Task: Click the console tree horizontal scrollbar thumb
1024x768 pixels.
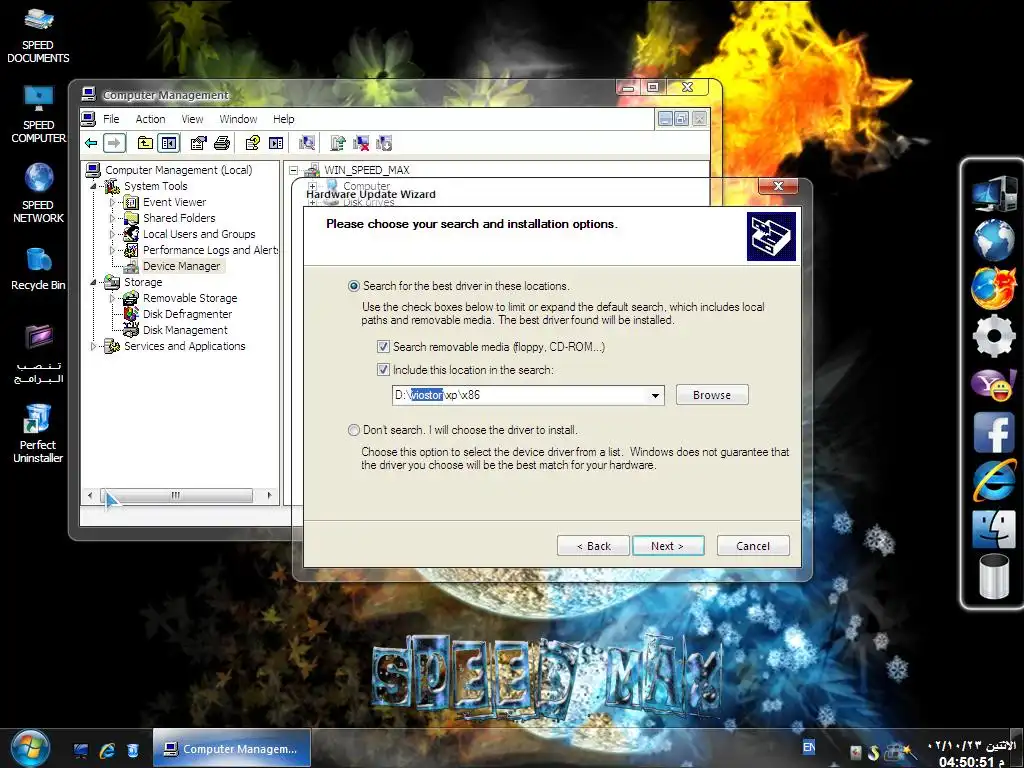Action: 176,496
